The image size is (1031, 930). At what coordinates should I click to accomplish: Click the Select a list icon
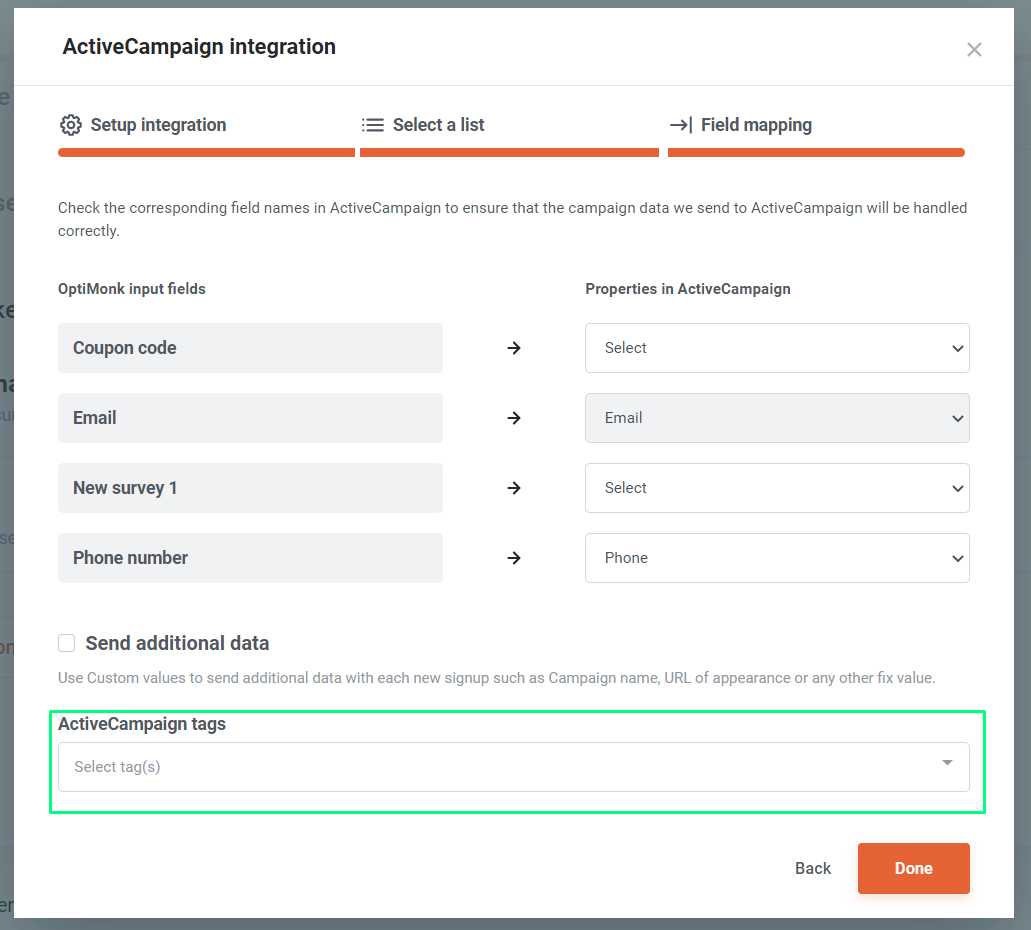373,125
